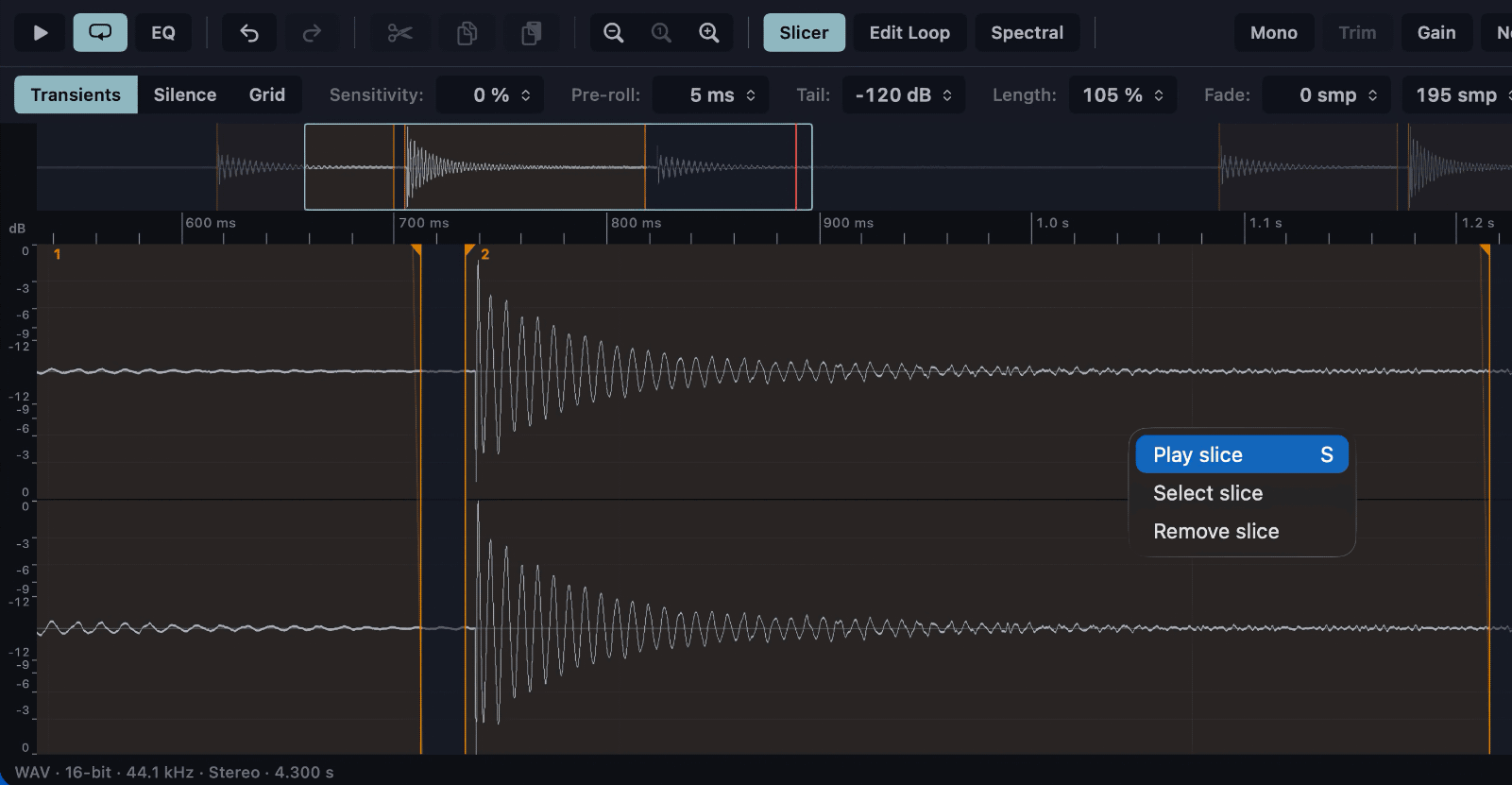Click the red playhead line in overview
The height and width of the screenshot is (785, 1512).
click(796, 166)
